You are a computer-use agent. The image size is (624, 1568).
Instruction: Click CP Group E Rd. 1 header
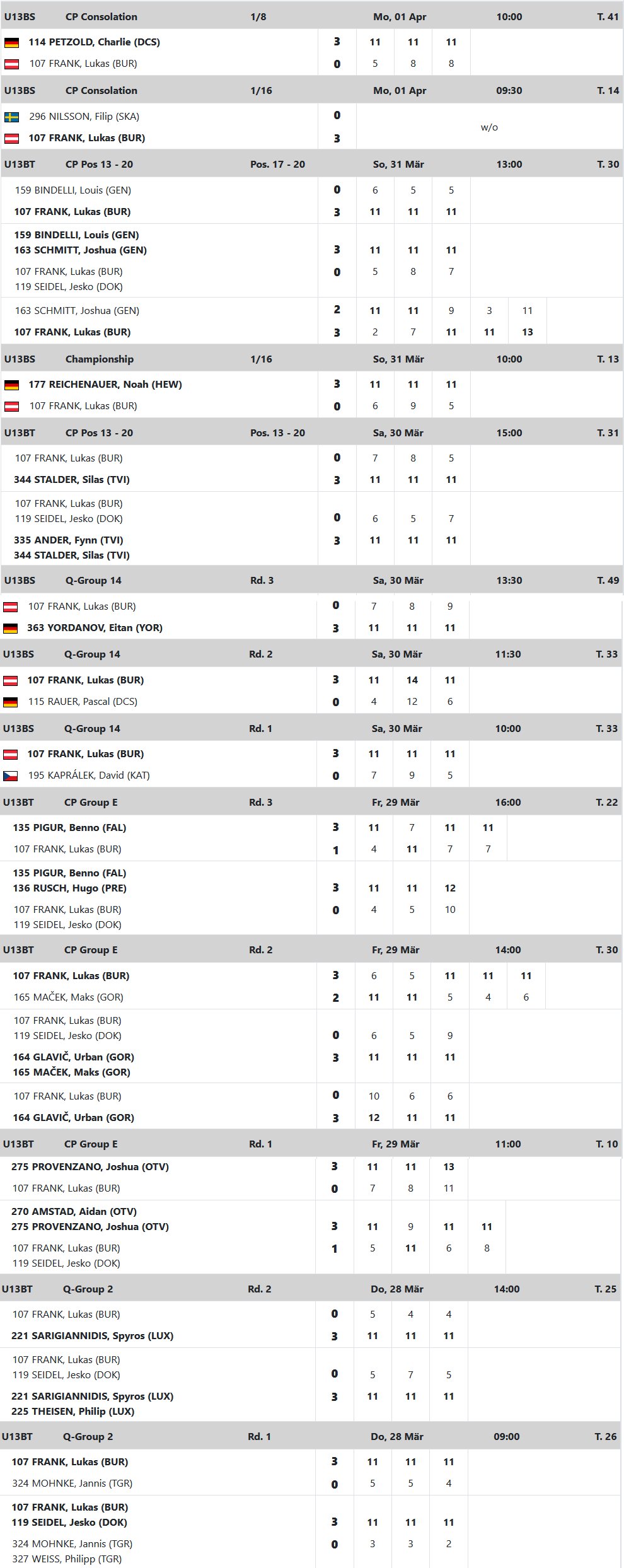(x=312, y=1144)
